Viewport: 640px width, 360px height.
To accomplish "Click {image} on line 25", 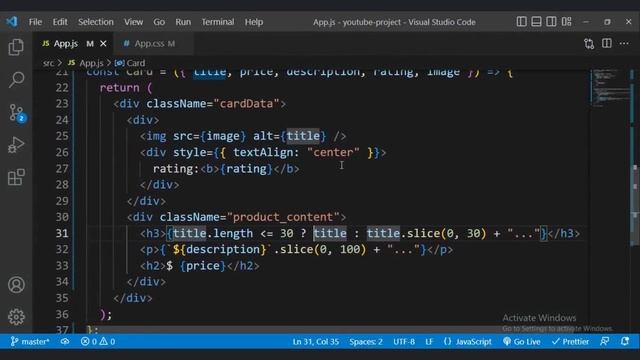I will (x=223, y=136).
